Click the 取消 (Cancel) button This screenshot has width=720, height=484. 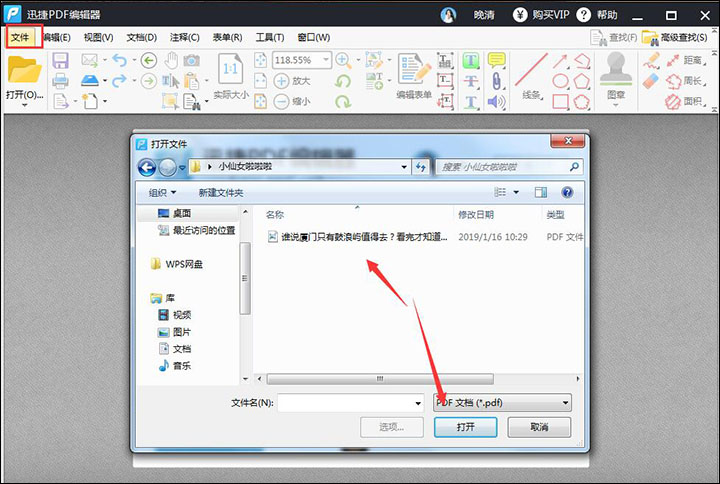click(x=539, y=427)
